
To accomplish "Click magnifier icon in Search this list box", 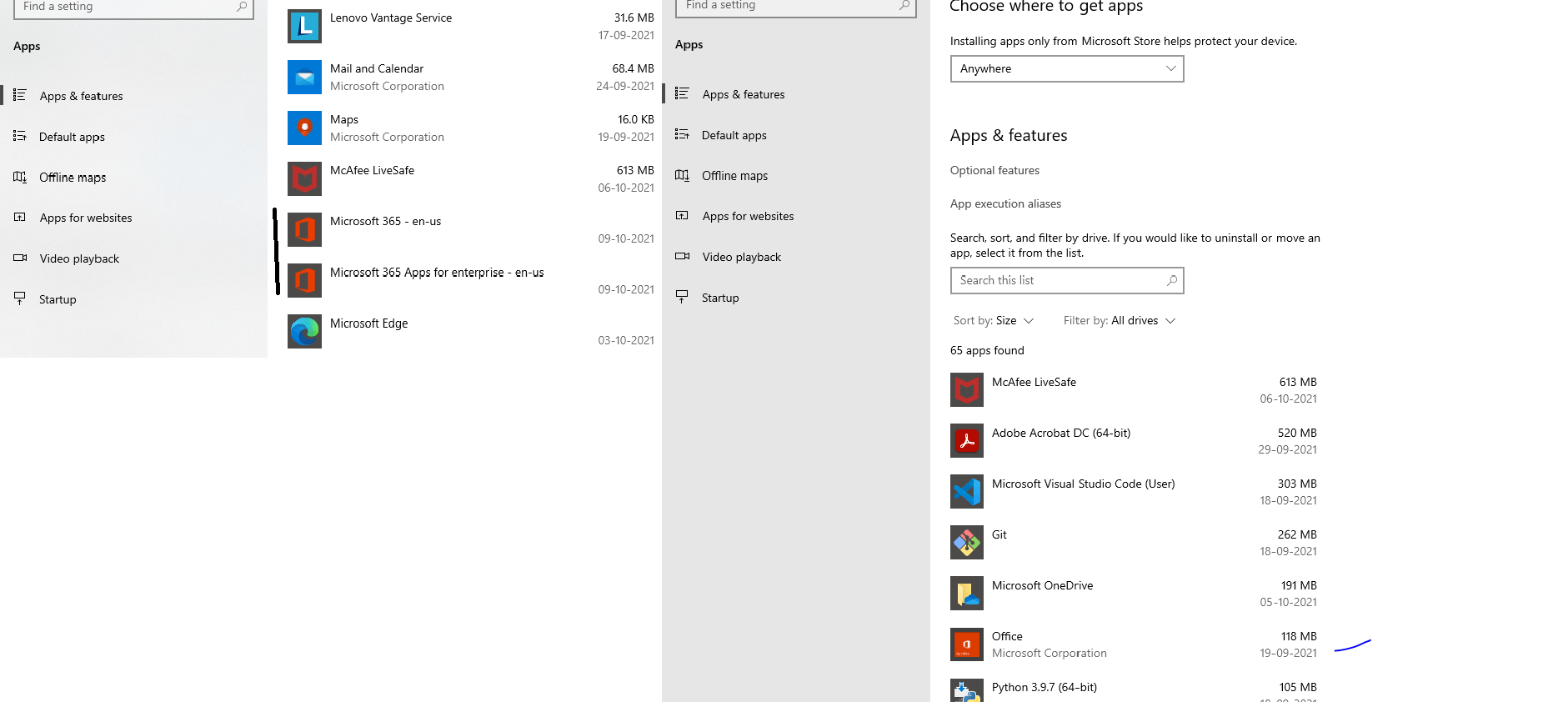I will pos(1172,280).
